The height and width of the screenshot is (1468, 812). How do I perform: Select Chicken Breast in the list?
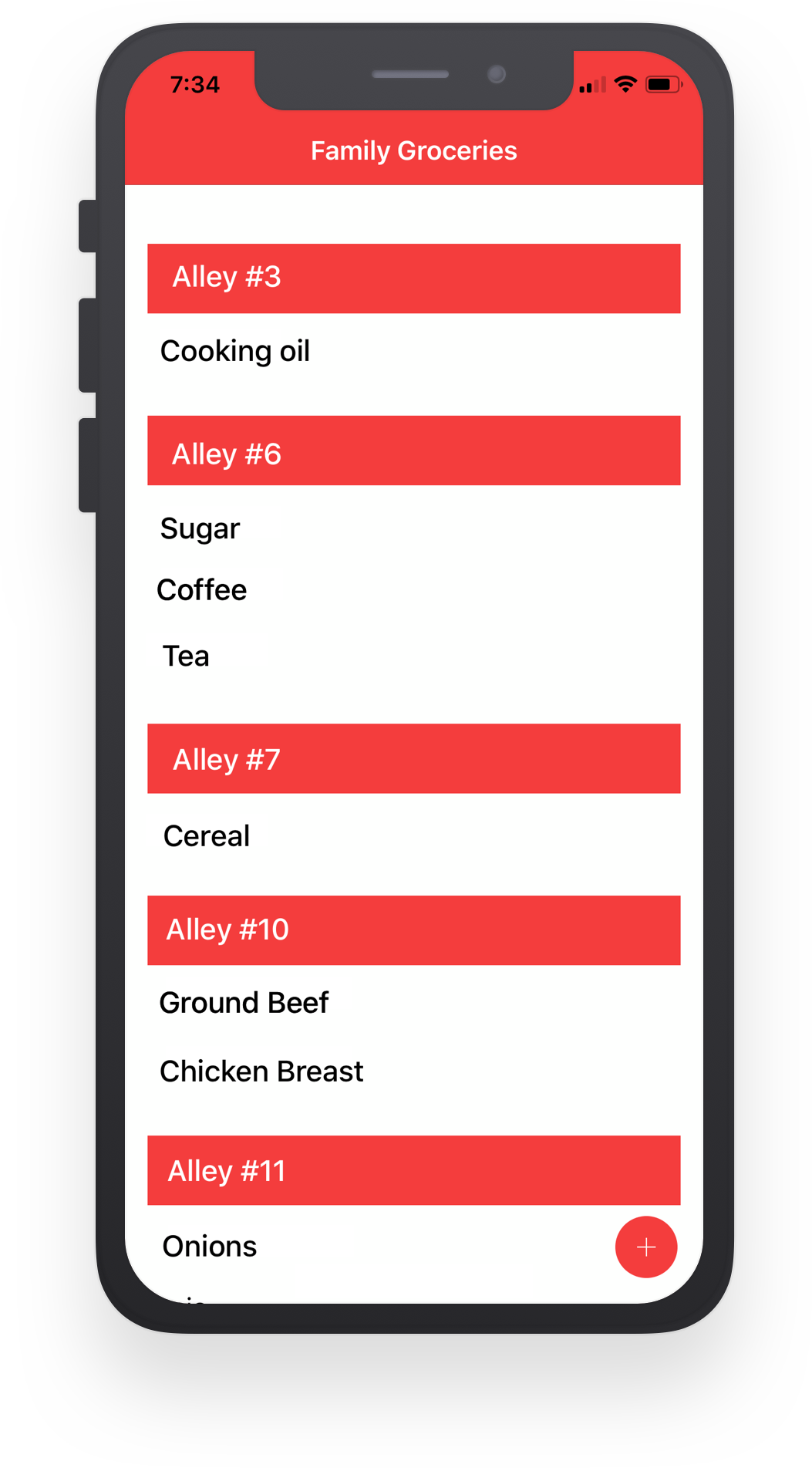(x=261, y=1071)
